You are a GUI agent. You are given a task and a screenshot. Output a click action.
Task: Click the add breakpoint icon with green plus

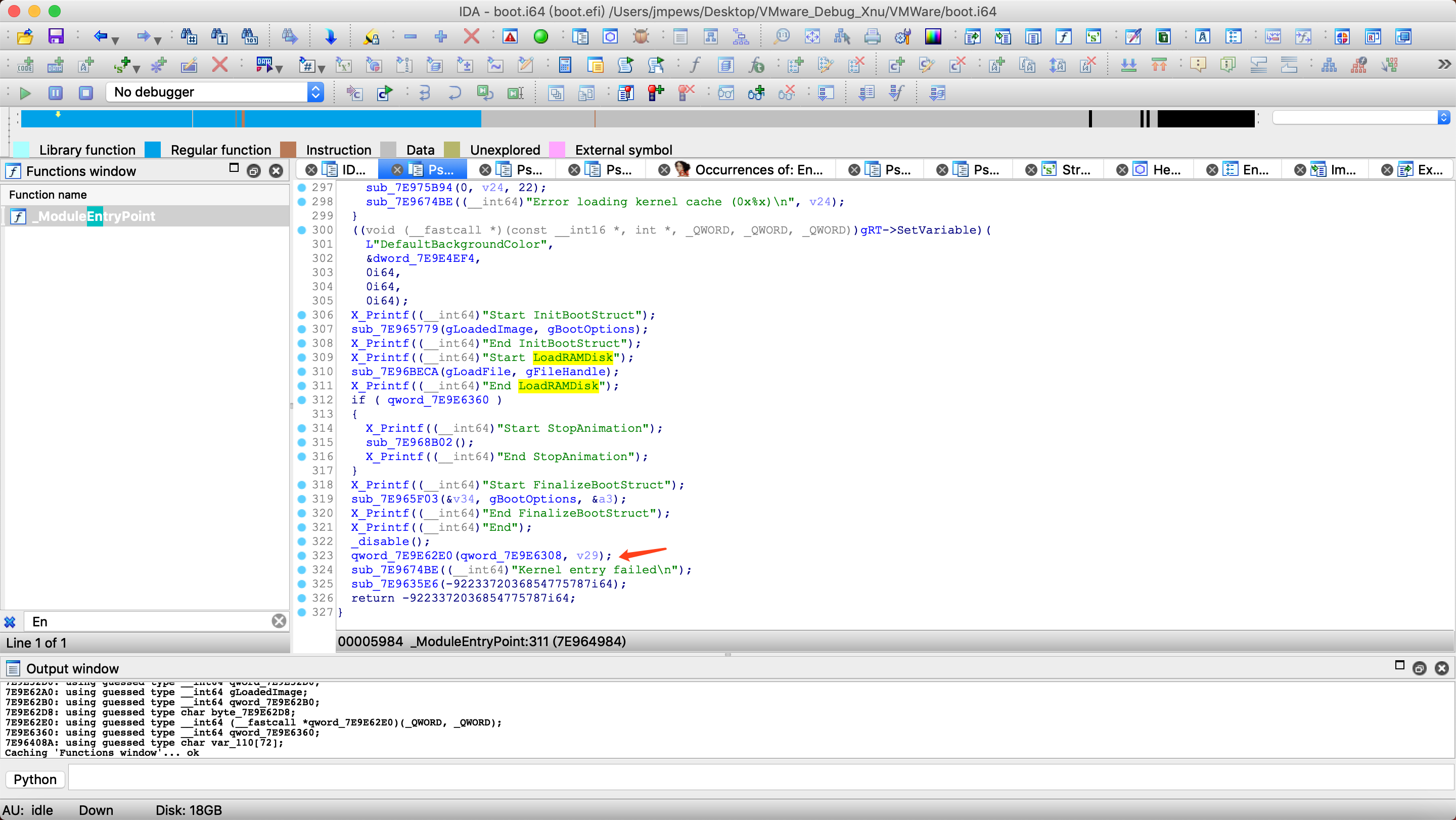pyautogui.click(x=655, y=93)
